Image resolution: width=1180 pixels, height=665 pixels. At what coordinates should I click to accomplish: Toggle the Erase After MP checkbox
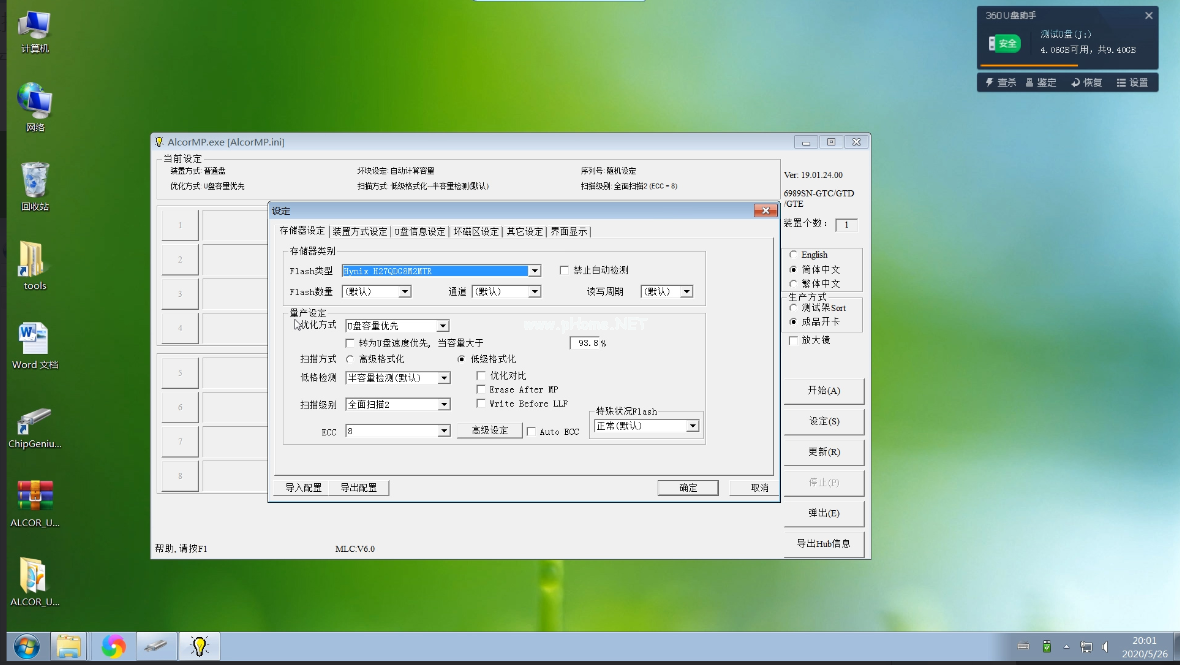point(481,390)
